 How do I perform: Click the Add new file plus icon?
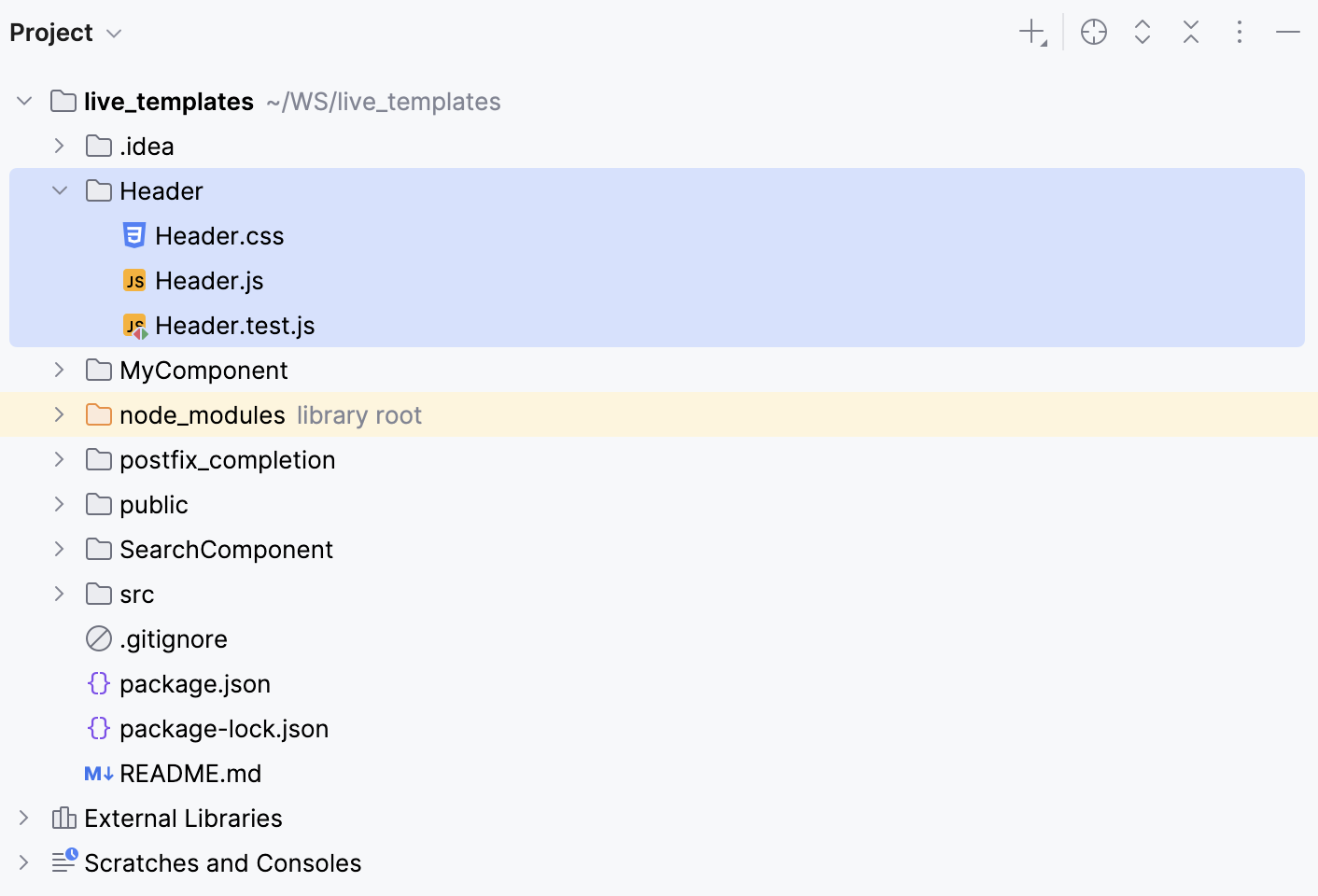coord(1031,31)
